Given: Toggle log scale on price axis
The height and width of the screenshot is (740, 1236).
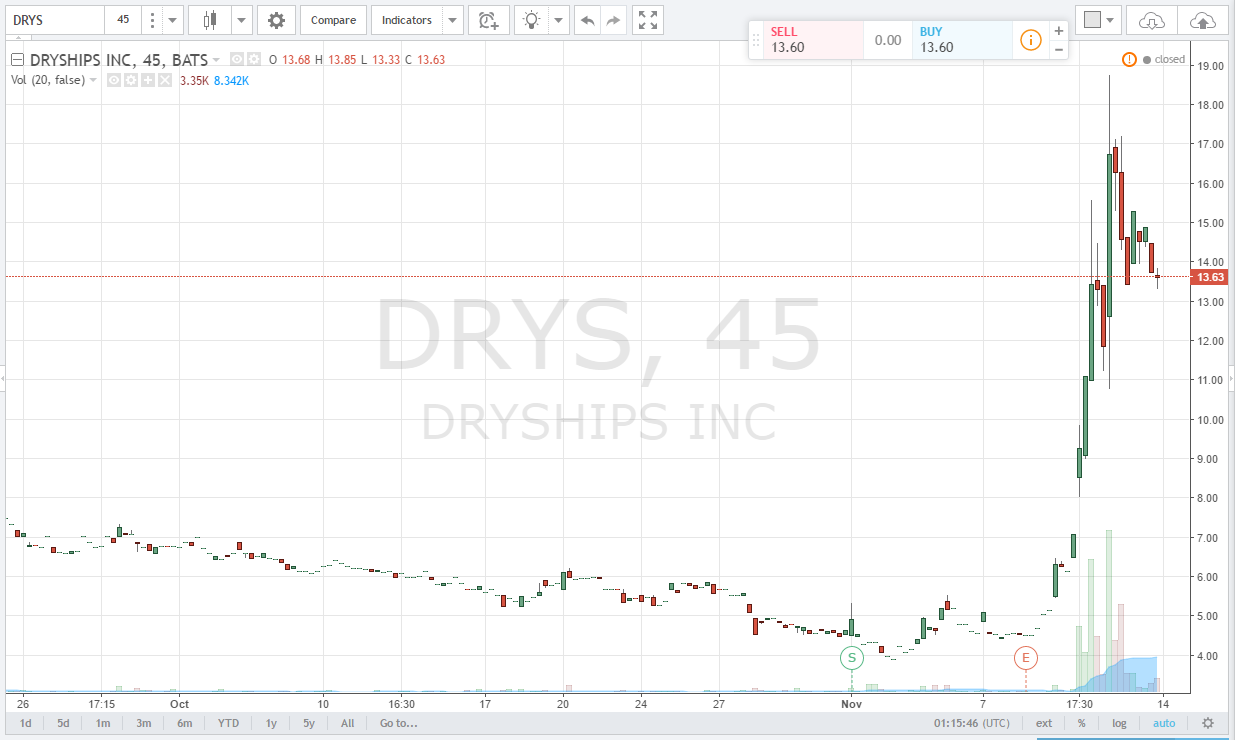Looking at the screenshot, I should pos(1118,723).
